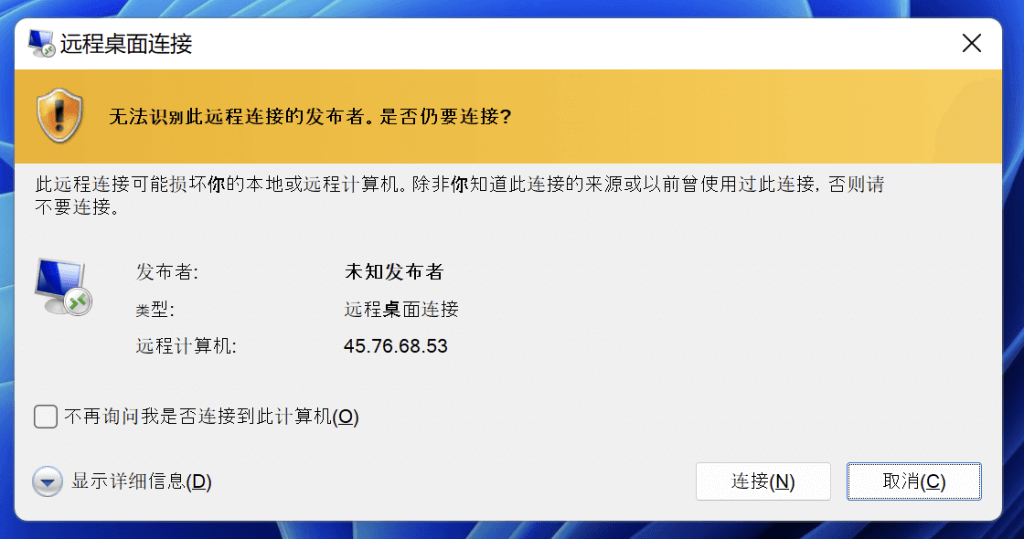Click the Remote Desktop icon in title bar
Screen dimensions: 1024x539
click(41, 44)
